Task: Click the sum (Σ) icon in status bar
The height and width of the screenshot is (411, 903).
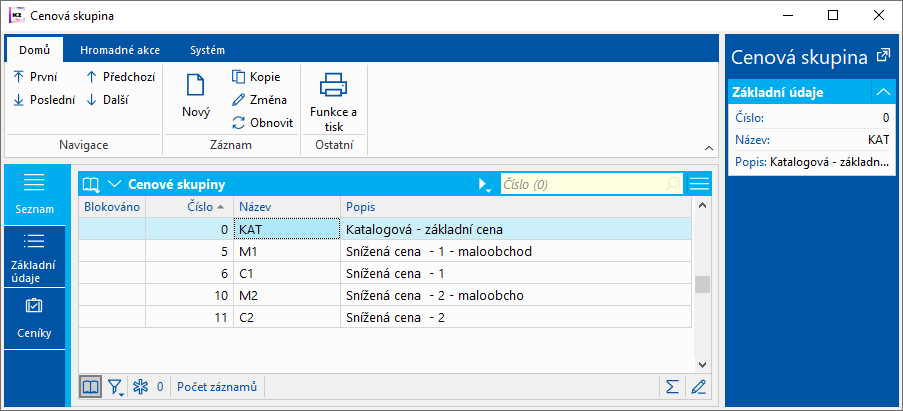Action: [x=672, y=387]
